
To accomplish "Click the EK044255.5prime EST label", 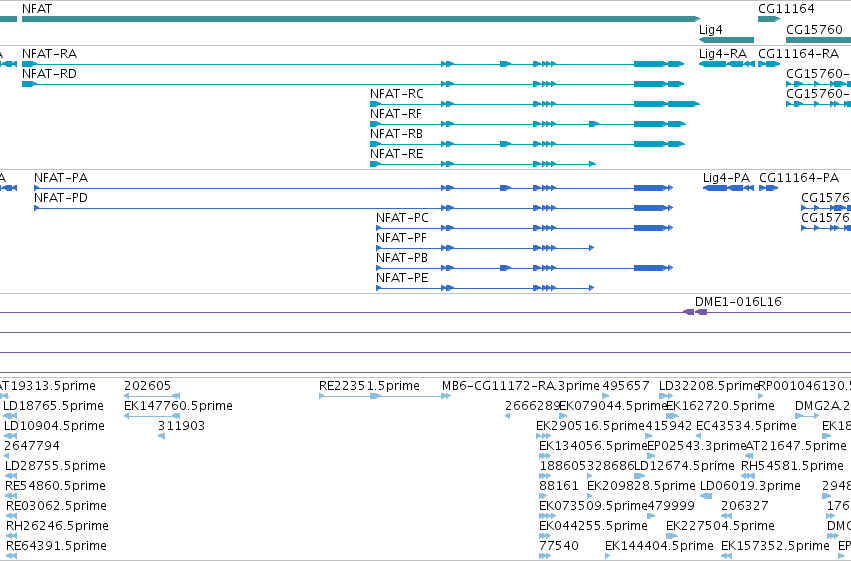I will 593,527.
